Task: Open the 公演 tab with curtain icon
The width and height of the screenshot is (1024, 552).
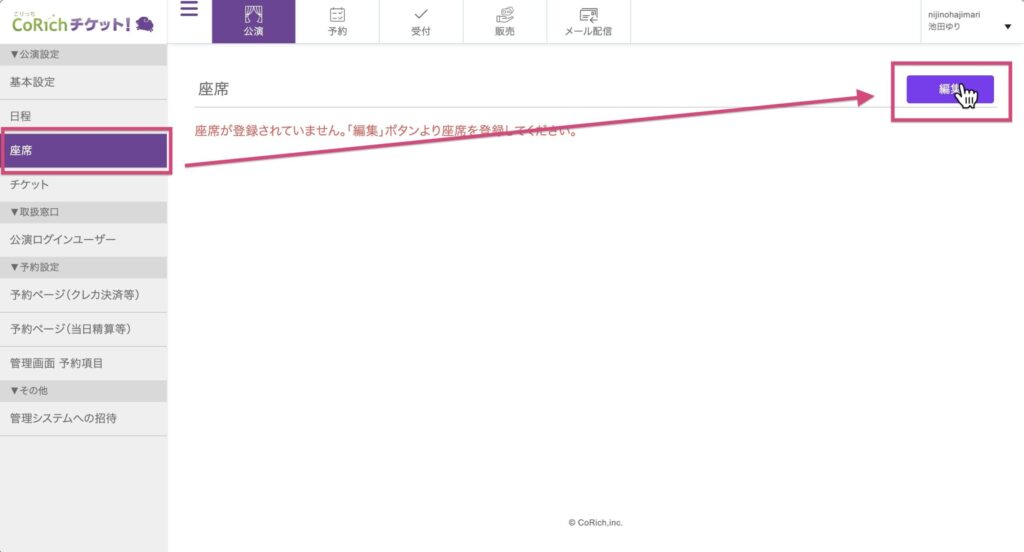Action: point(253,21)
